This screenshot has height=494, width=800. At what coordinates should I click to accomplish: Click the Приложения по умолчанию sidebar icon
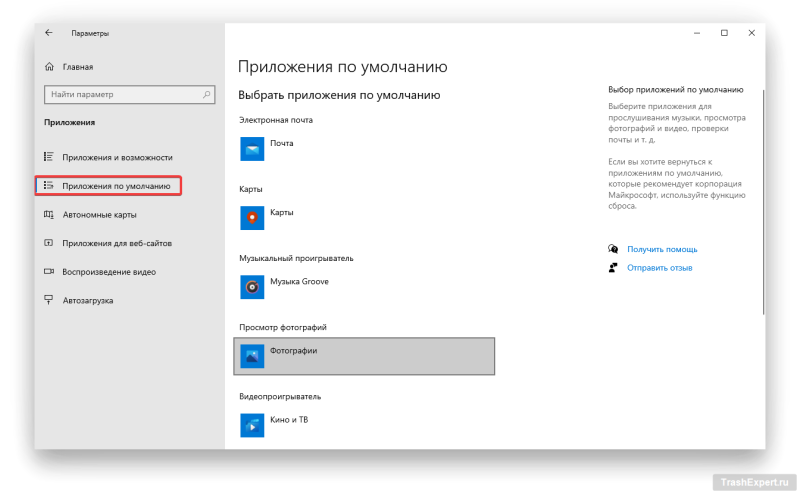(x=48, y=185)
